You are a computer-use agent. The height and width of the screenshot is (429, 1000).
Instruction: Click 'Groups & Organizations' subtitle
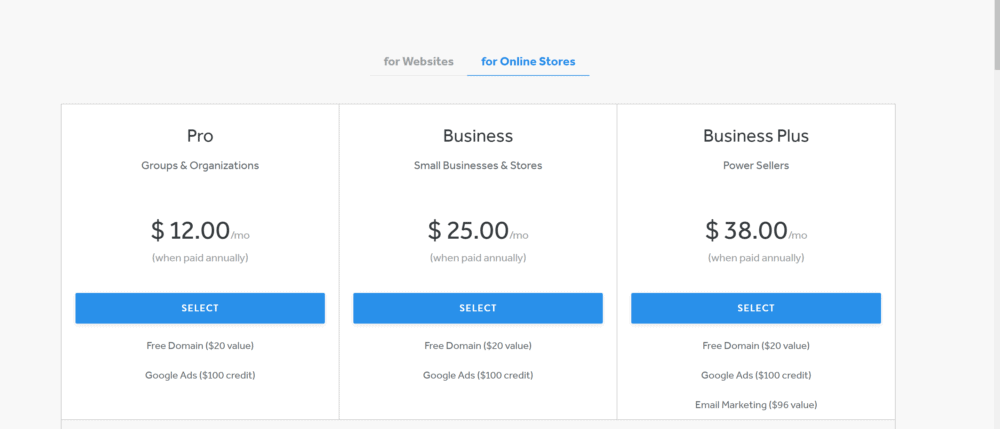coord(200,166)
